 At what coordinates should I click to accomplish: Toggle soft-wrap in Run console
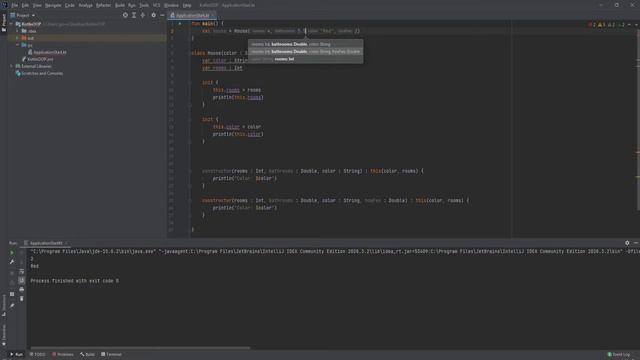tap(22, 271)
